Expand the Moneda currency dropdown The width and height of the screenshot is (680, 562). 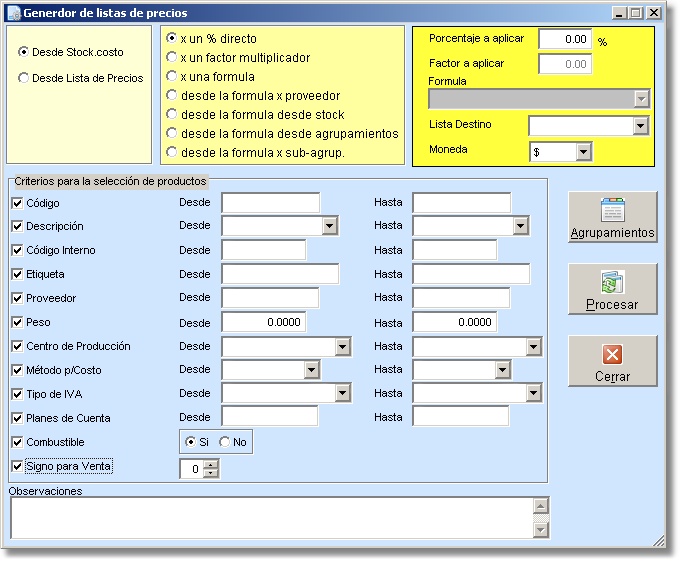pyautogui.click(x=583, y=152)
